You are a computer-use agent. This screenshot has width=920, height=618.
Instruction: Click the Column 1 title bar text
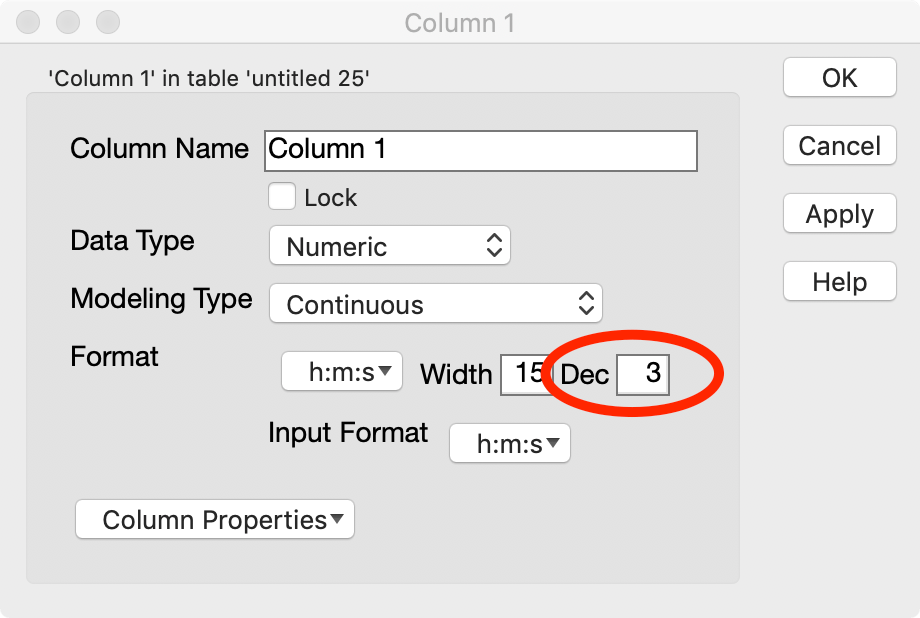(460, 22)
